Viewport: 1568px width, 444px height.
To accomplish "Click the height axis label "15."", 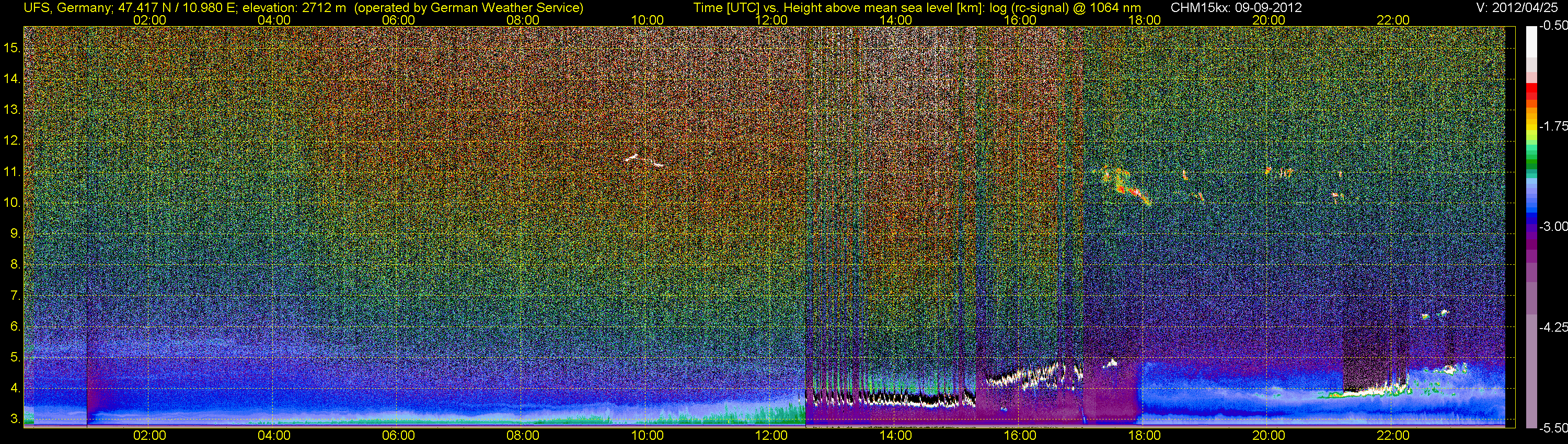I will point(12,48).
